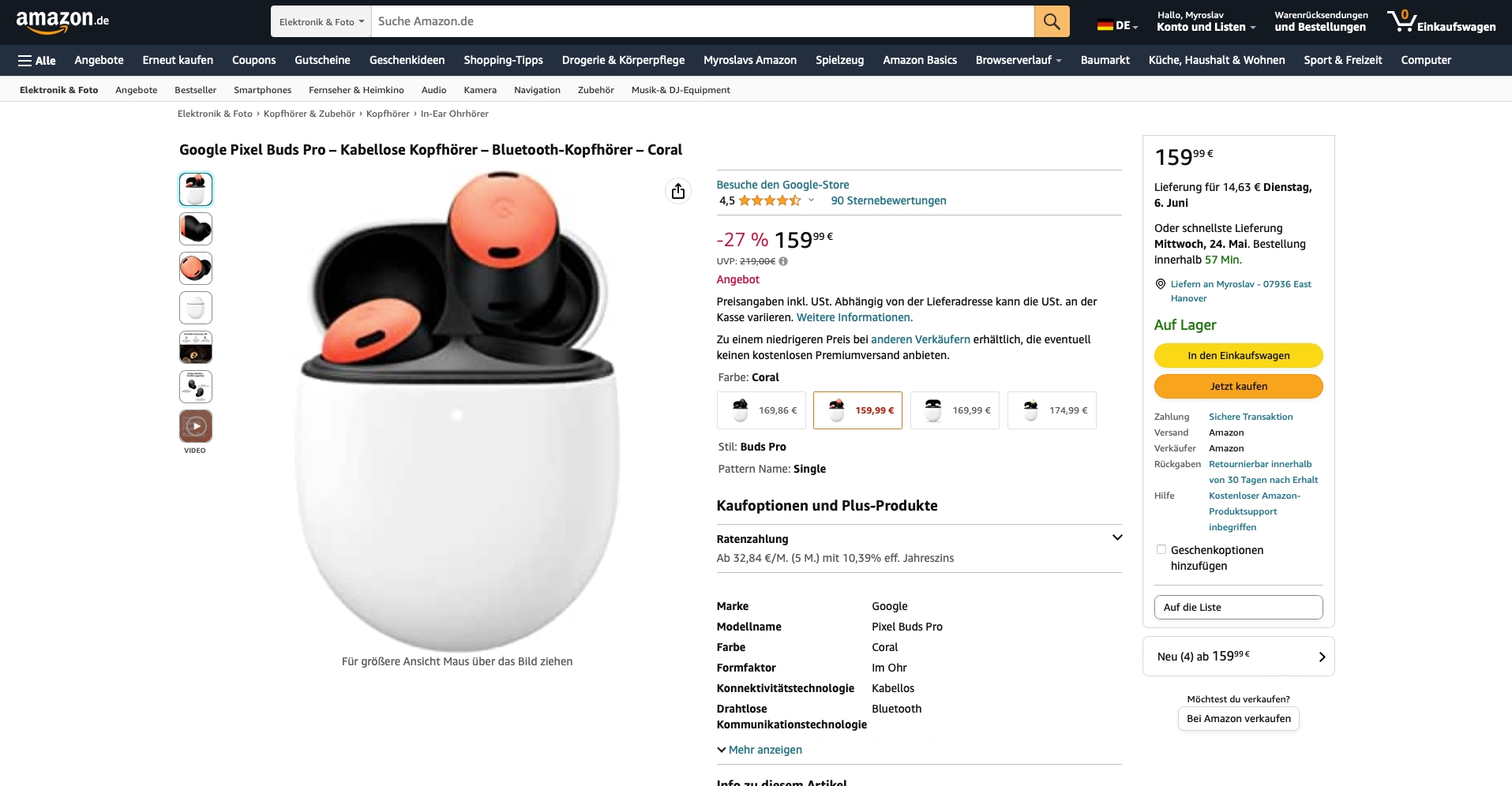Click the UVP price info icon
This screenshot has height=786, width=1512.
point(783,261)
